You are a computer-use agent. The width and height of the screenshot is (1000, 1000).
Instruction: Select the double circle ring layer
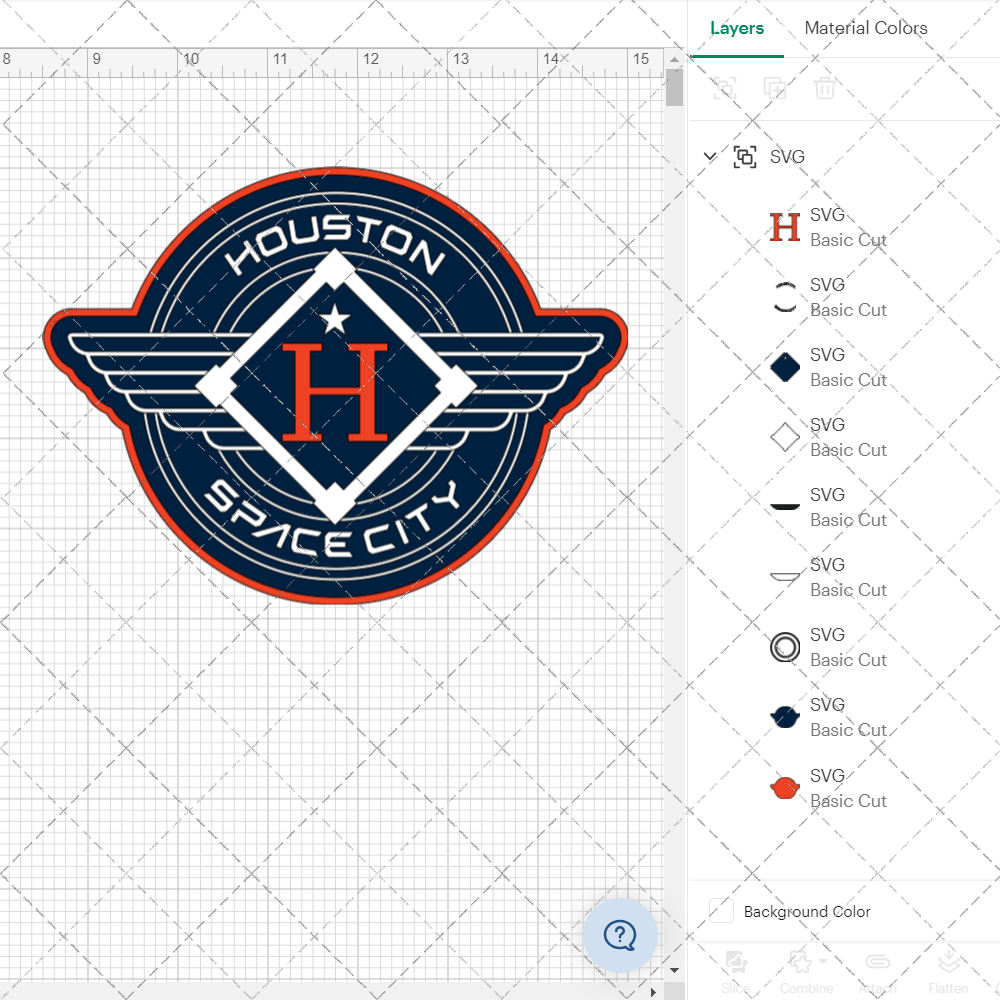(785, 647)
